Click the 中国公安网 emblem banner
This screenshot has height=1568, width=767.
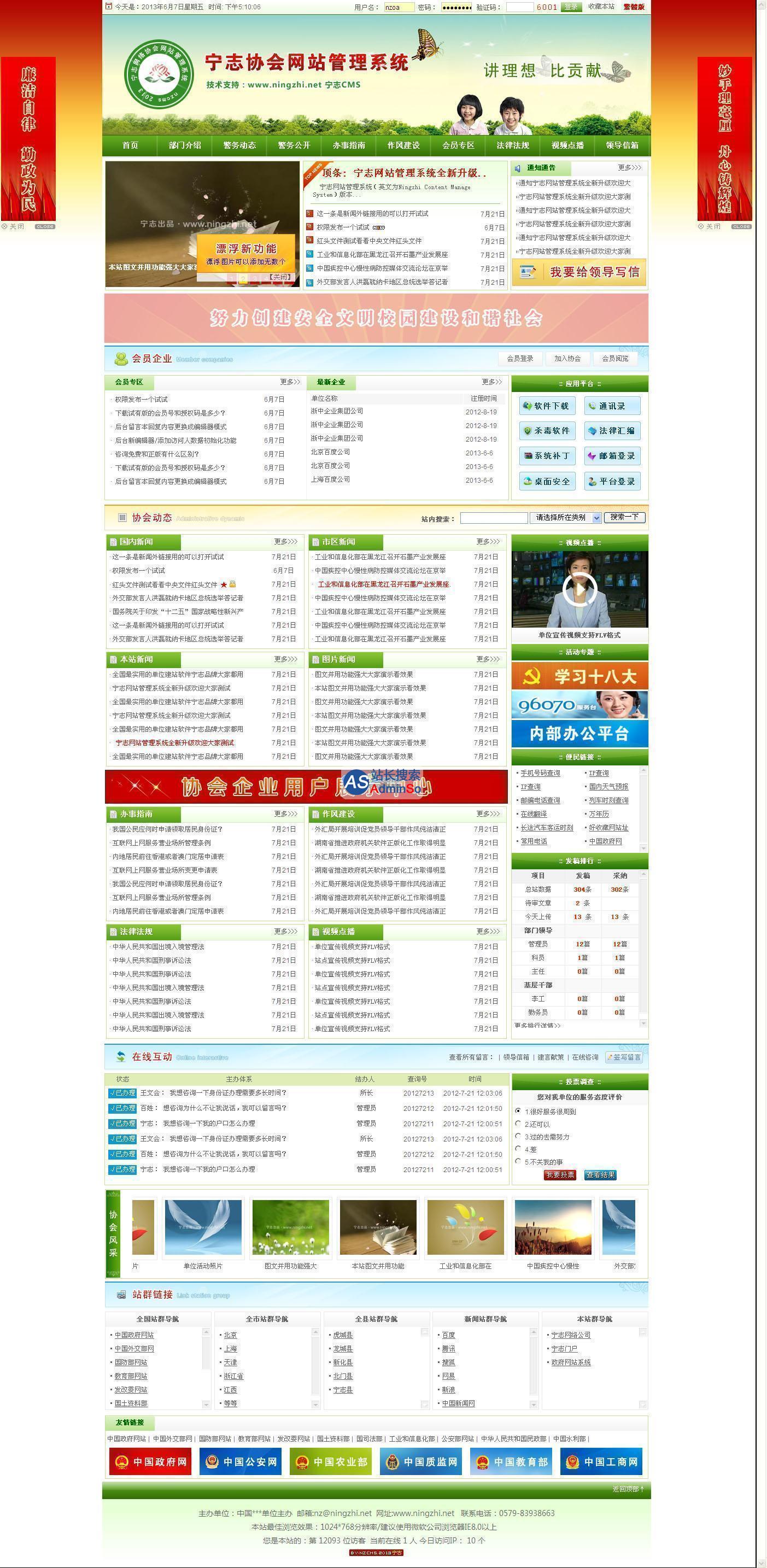tap(241, 1461)
